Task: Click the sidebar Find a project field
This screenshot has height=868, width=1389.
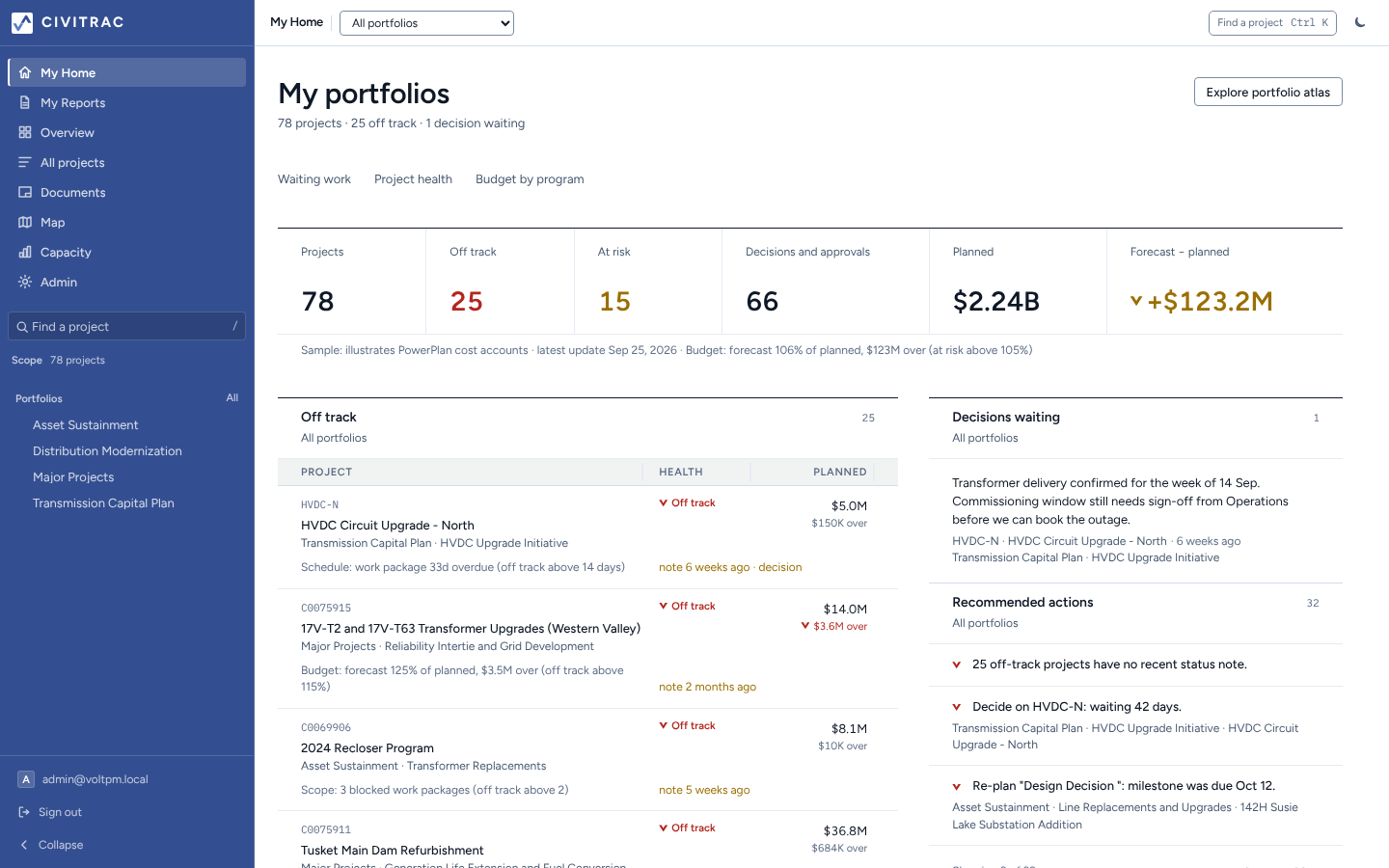Action: (126, 326)
